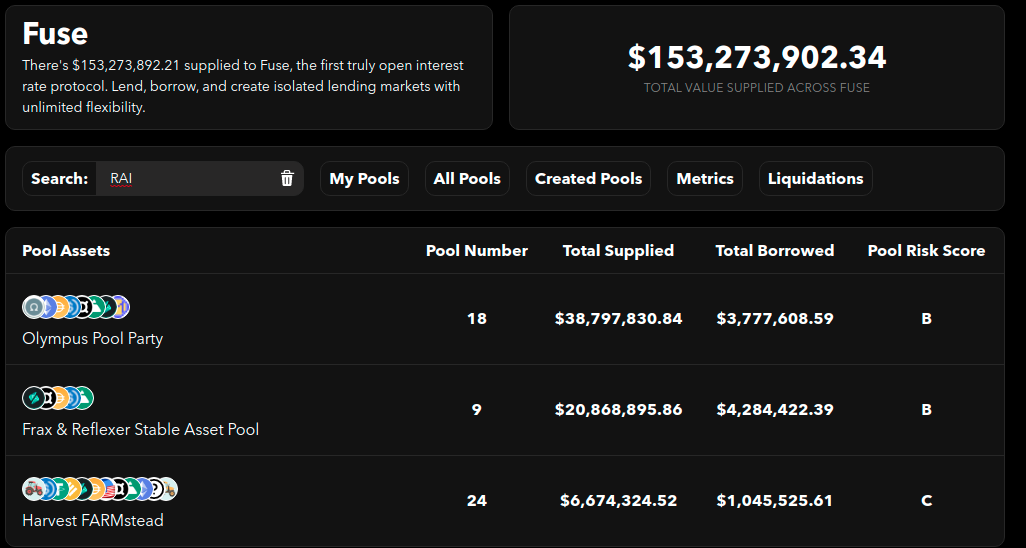Image resolution: width=1026 pixels, height=548 pixels.
Task: Click the Total Borrowed column header
Action: tap(774, 251)
